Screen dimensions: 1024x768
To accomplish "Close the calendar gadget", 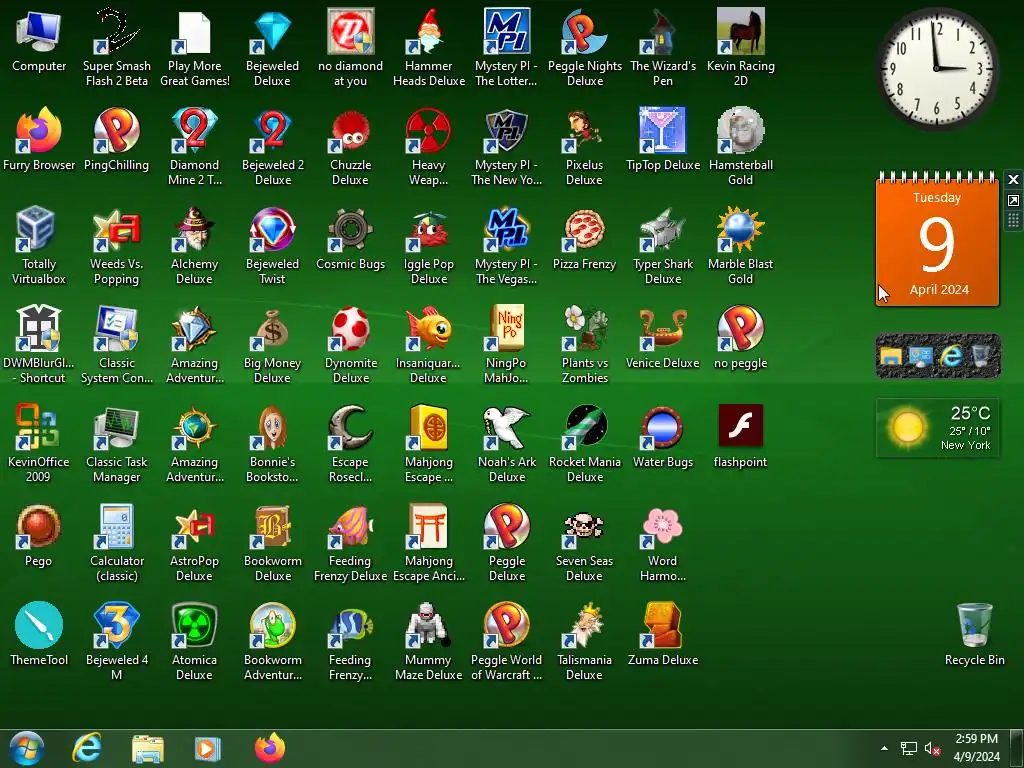I will click(1013, 180).
